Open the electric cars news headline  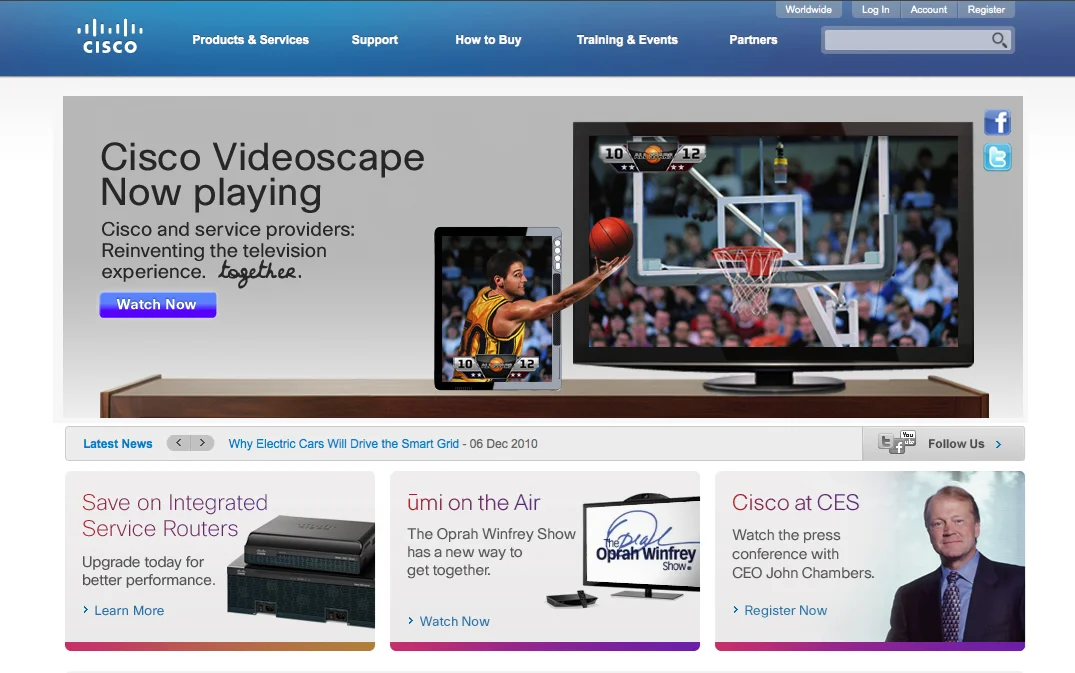[x=343, y=443]
